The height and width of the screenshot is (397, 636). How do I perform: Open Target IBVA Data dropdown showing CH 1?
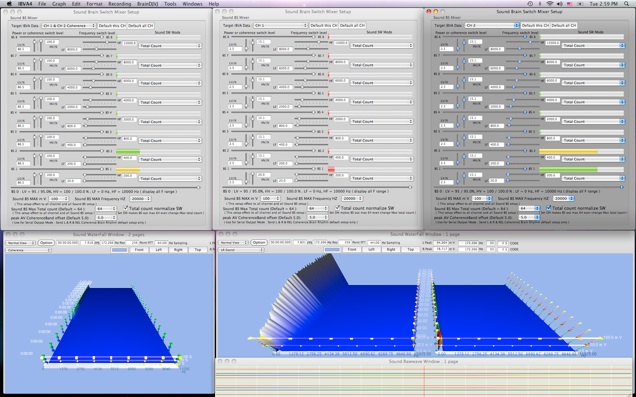[x=280, y=25]
